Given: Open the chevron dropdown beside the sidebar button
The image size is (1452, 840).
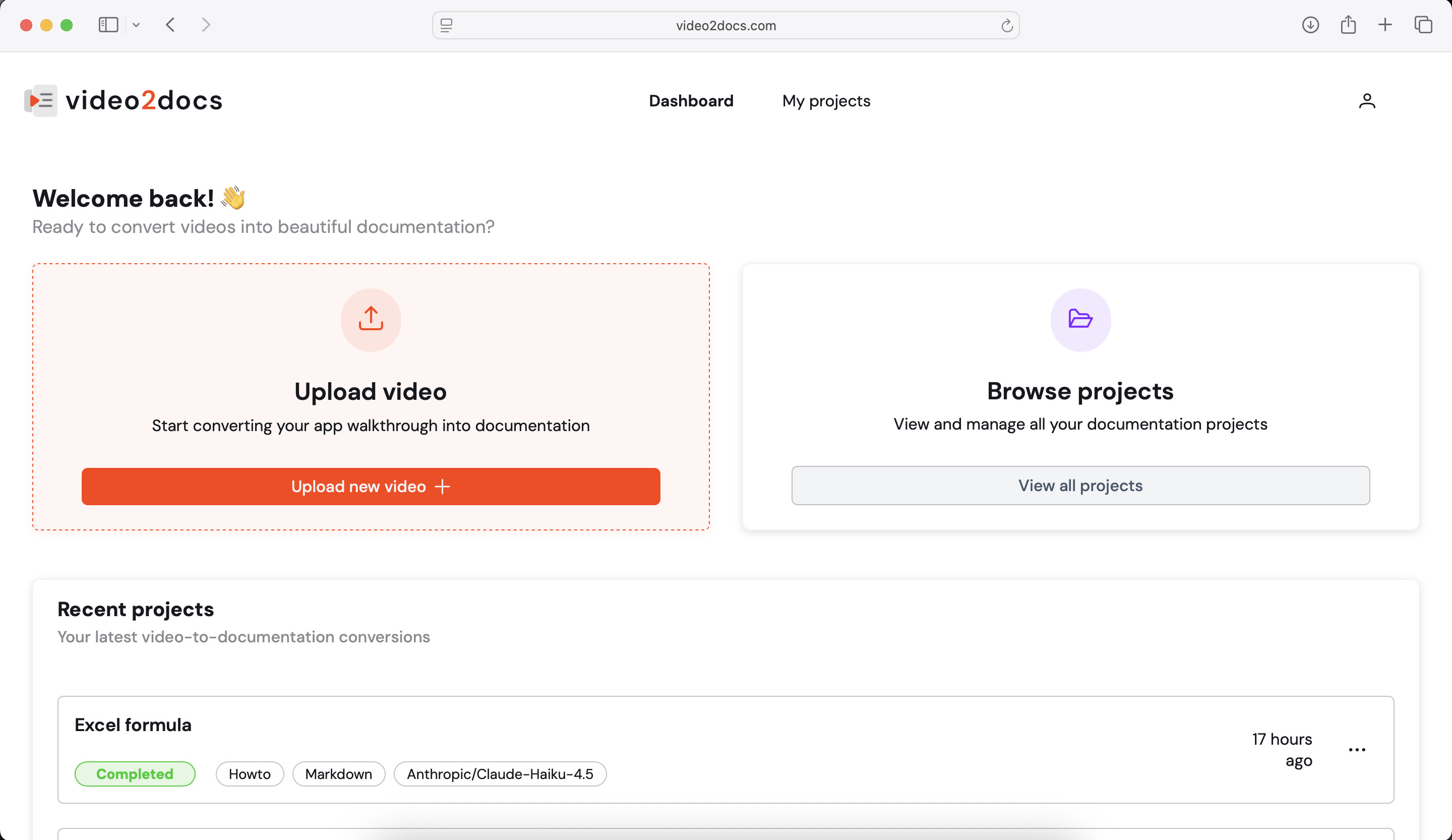Looking at the screenshot, I should click(x=136, y=25).
